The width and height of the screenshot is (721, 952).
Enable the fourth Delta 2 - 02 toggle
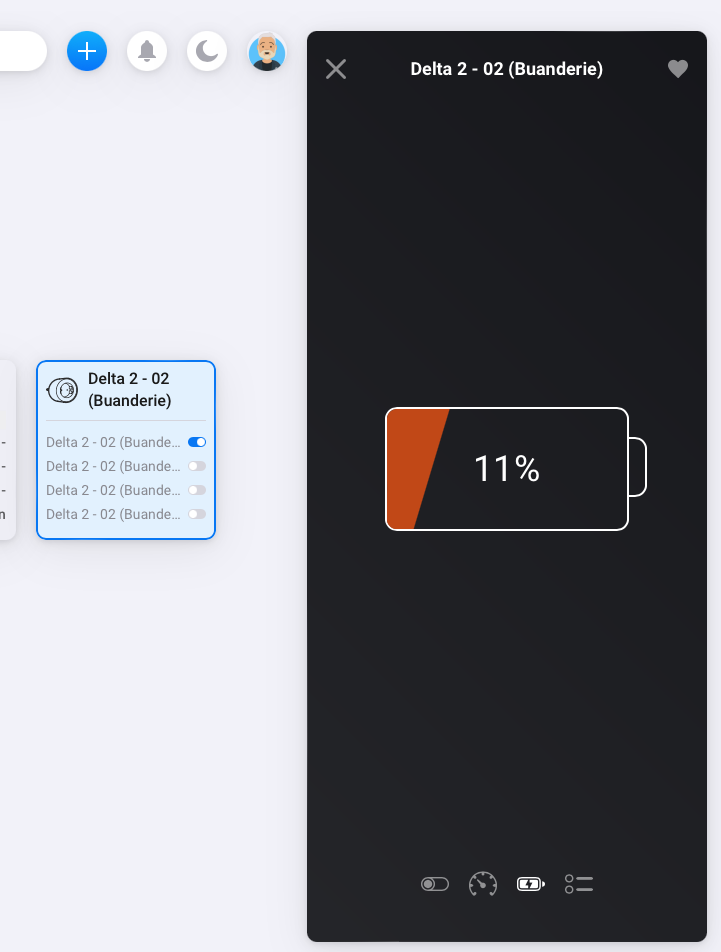[197, 514]
